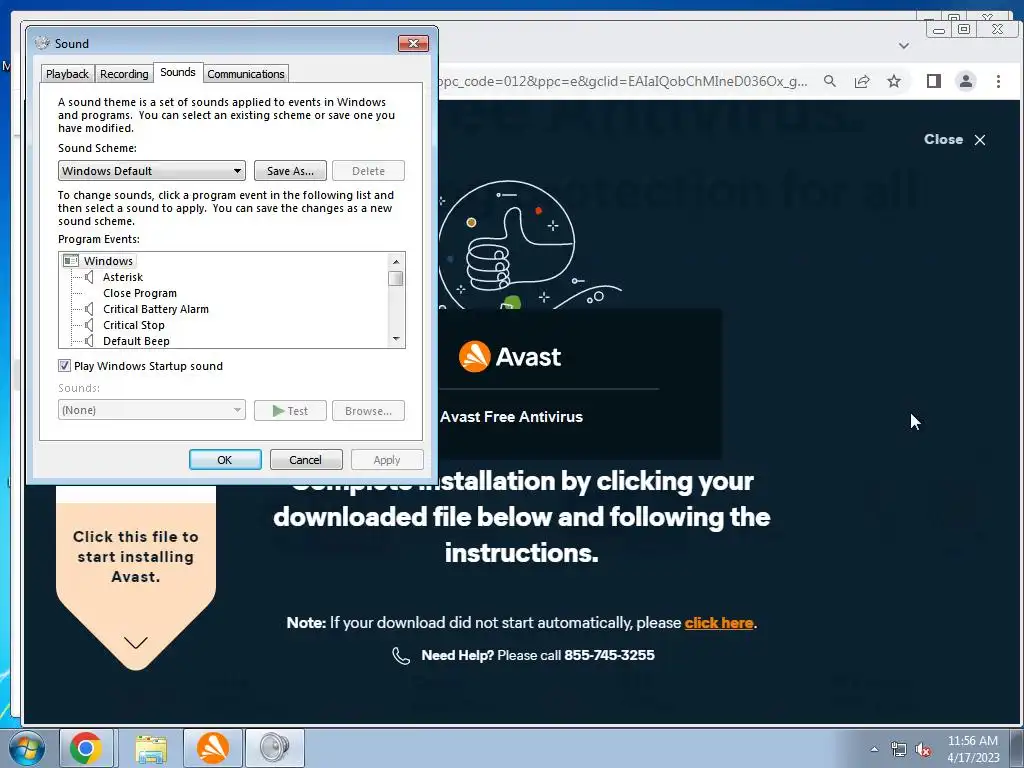
Task: Open the clock showing 11:56 AM
Action: coord(972,749)
